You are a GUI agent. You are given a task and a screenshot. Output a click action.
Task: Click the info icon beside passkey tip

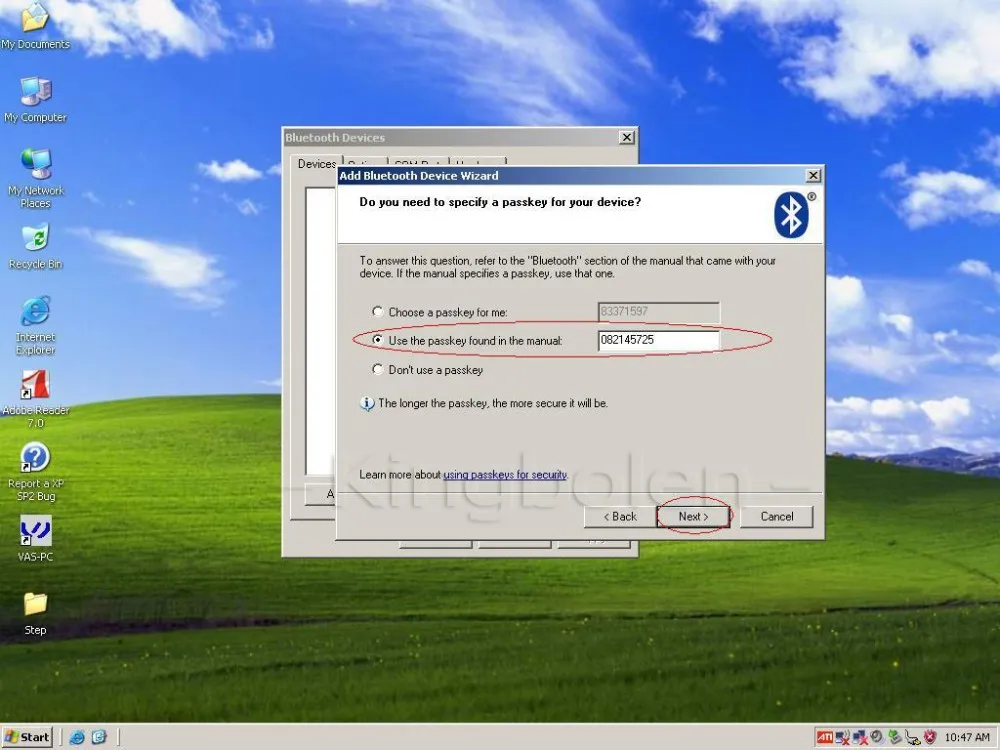tap(367, 403)
